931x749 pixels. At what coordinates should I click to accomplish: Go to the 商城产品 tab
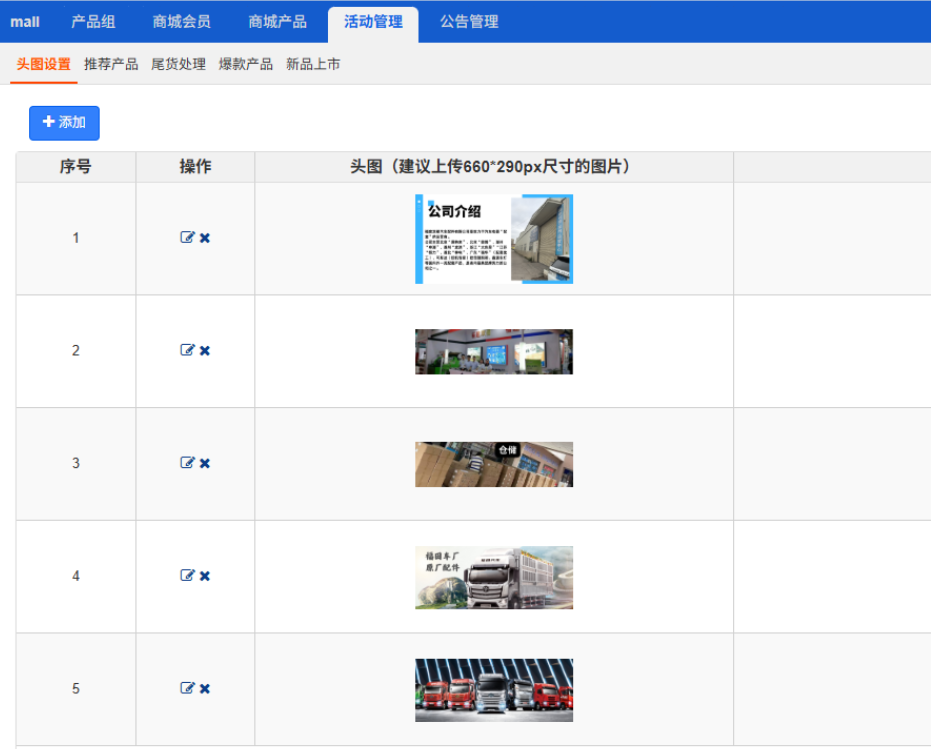pos(277,22)
